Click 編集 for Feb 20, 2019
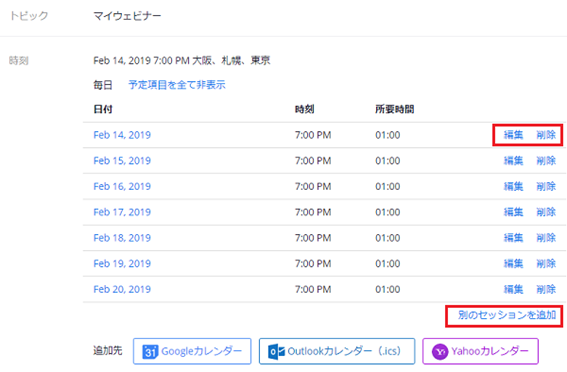This screenshot has height=372, width=567. pos(513,289)
